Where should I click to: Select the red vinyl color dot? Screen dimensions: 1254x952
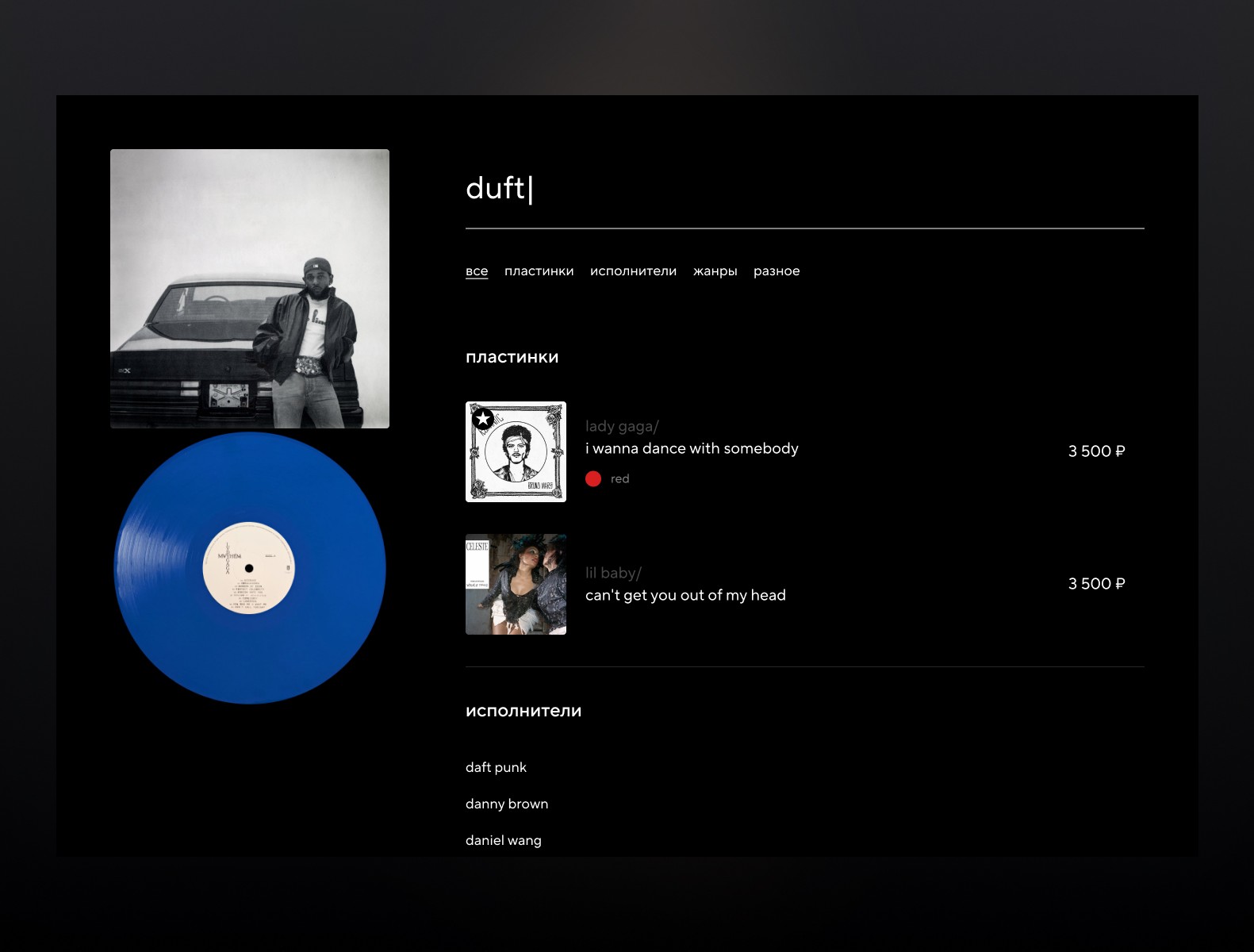click(x=593, y=478)
